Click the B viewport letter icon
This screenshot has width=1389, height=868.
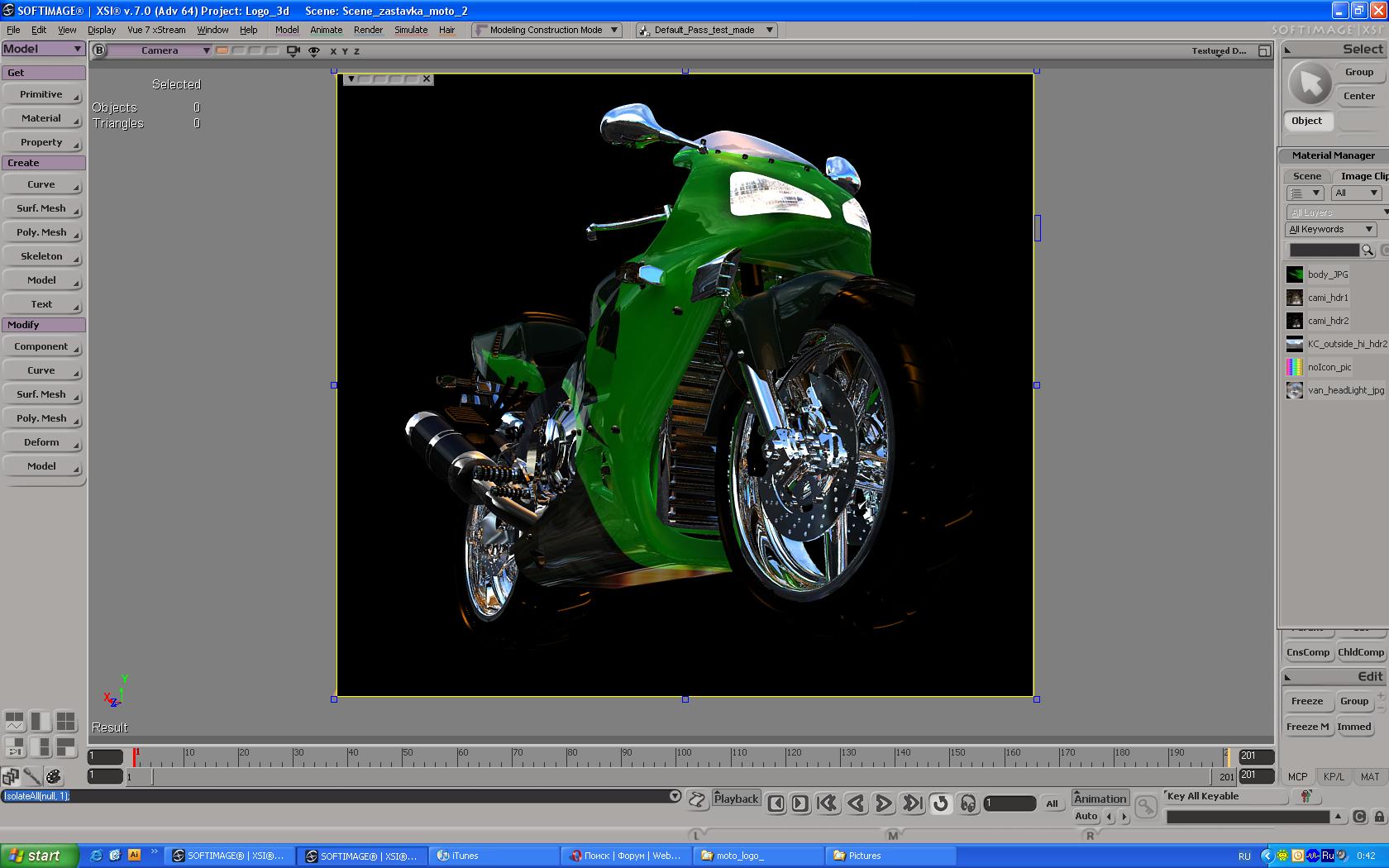[x=99, y=50]
